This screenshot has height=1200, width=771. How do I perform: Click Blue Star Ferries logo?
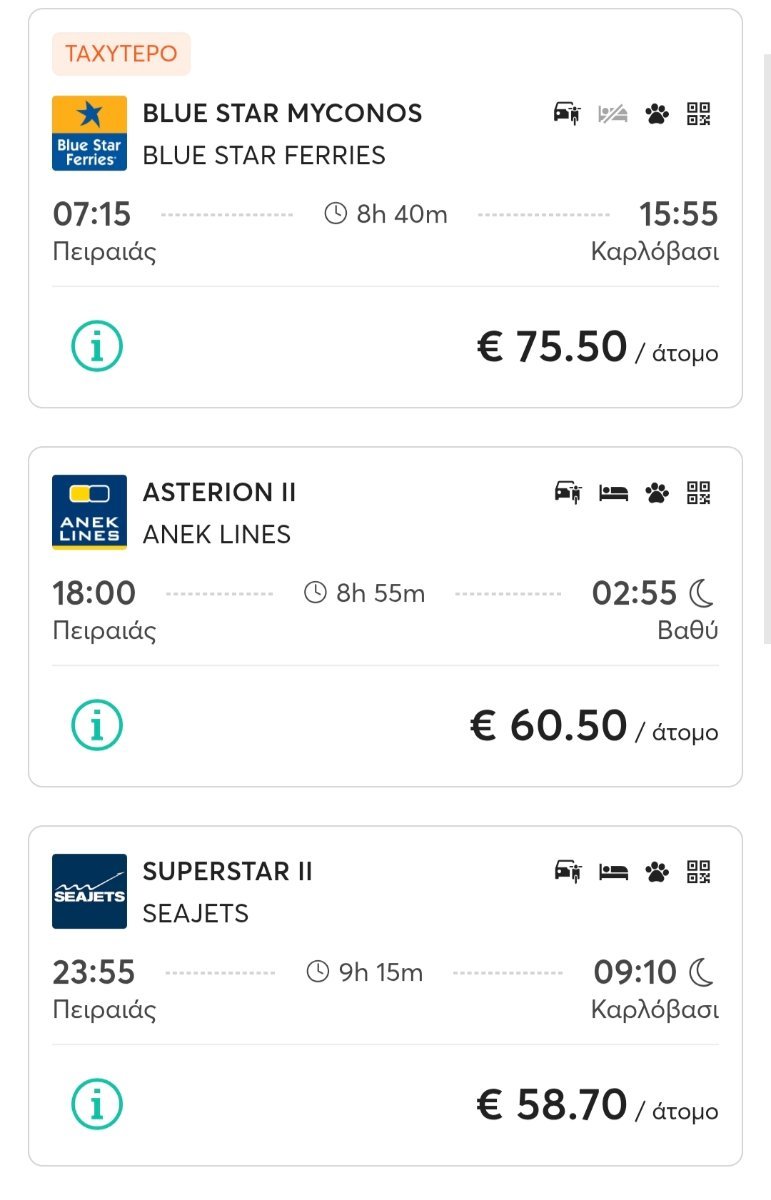pos(89,133)
